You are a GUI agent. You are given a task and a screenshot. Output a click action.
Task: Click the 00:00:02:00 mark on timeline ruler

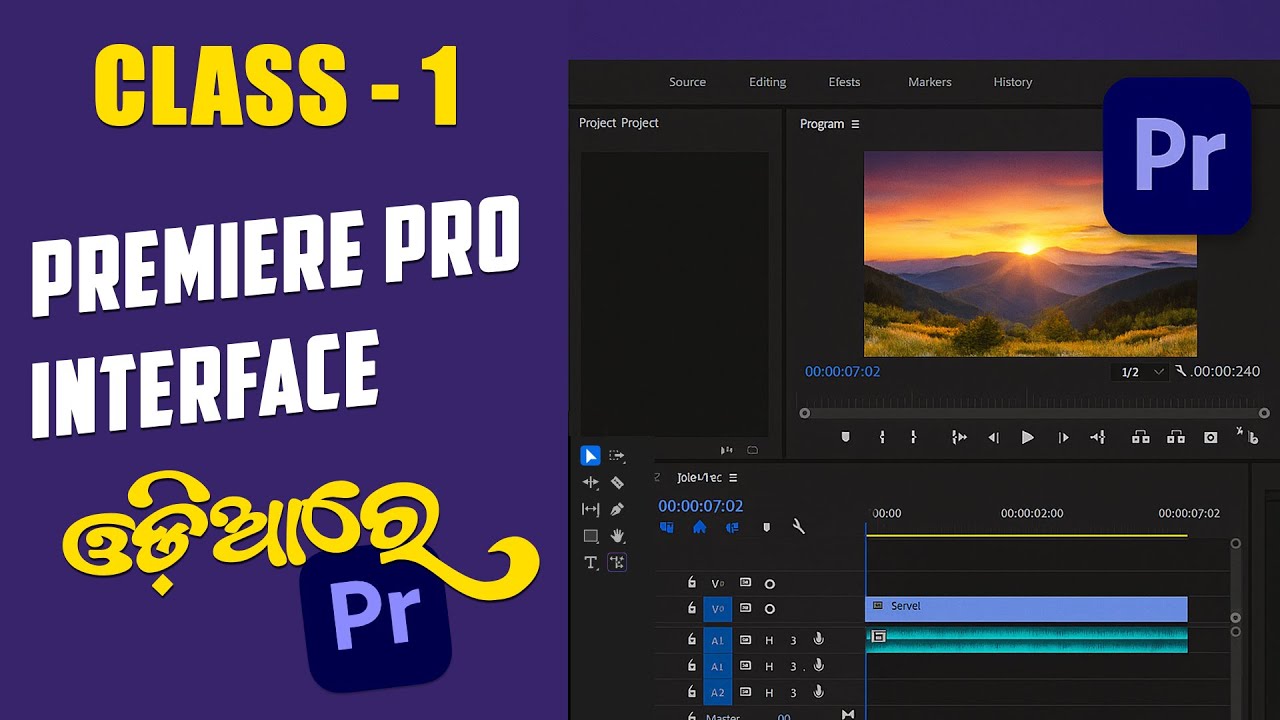pos(1032,513)
